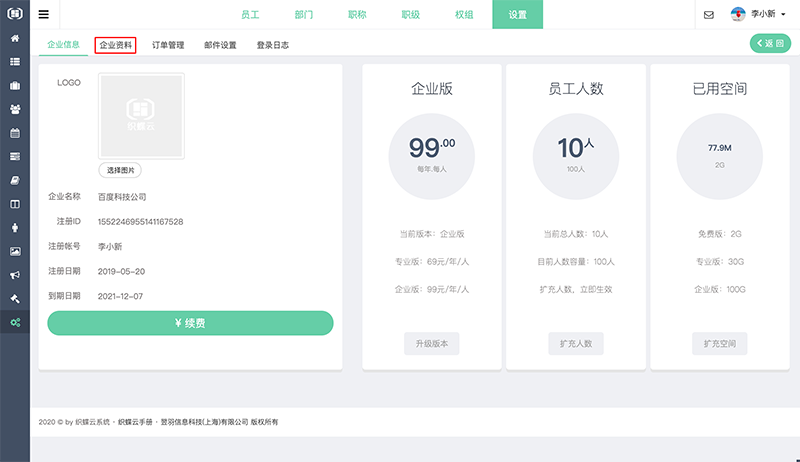Open the book icon in sidebar
The height and width of the screenshot is (462, 800).
(x=15, y=181)
